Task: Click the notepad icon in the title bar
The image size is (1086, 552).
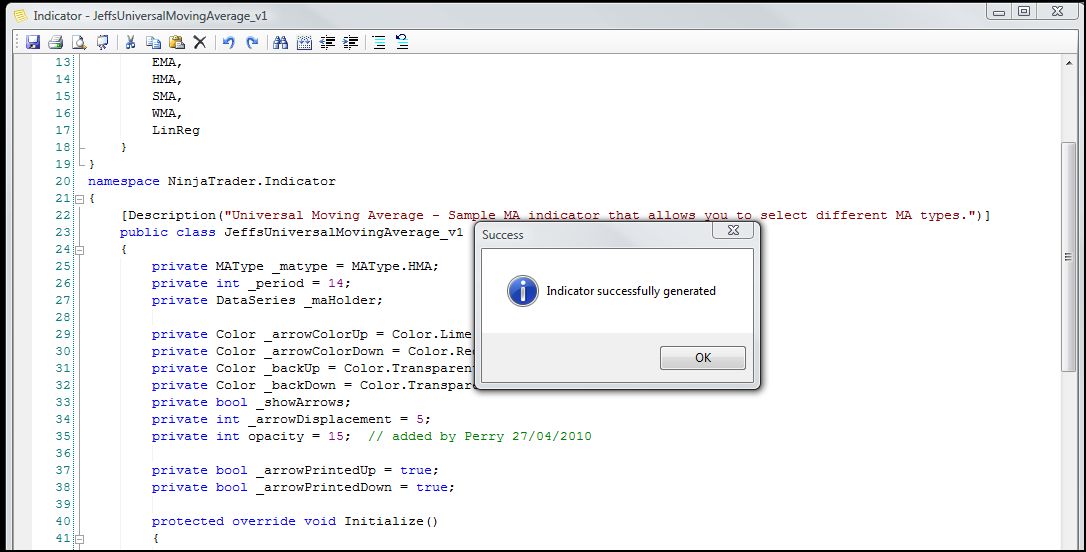Action: click(x=21, y=15)
